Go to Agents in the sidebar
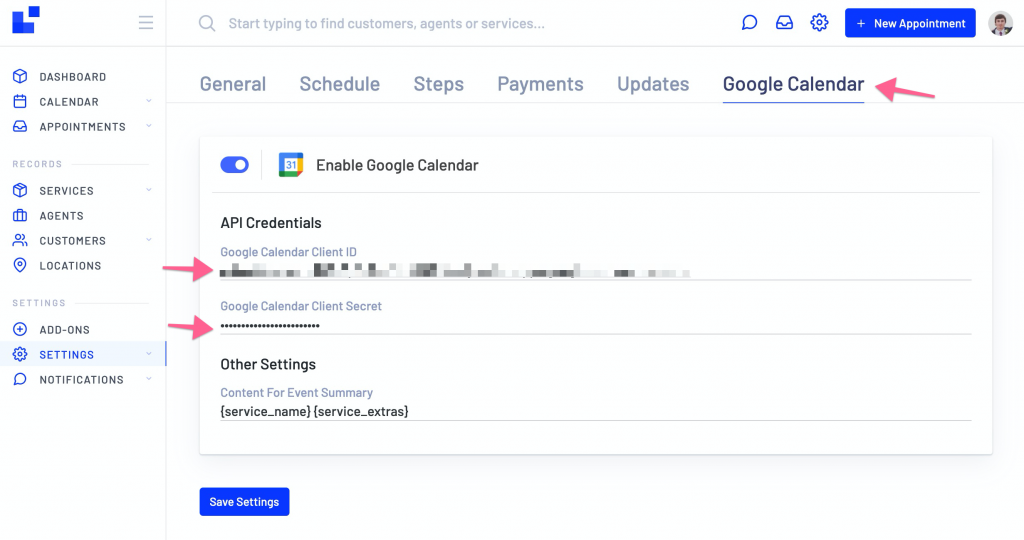 [x=61, y=215]
